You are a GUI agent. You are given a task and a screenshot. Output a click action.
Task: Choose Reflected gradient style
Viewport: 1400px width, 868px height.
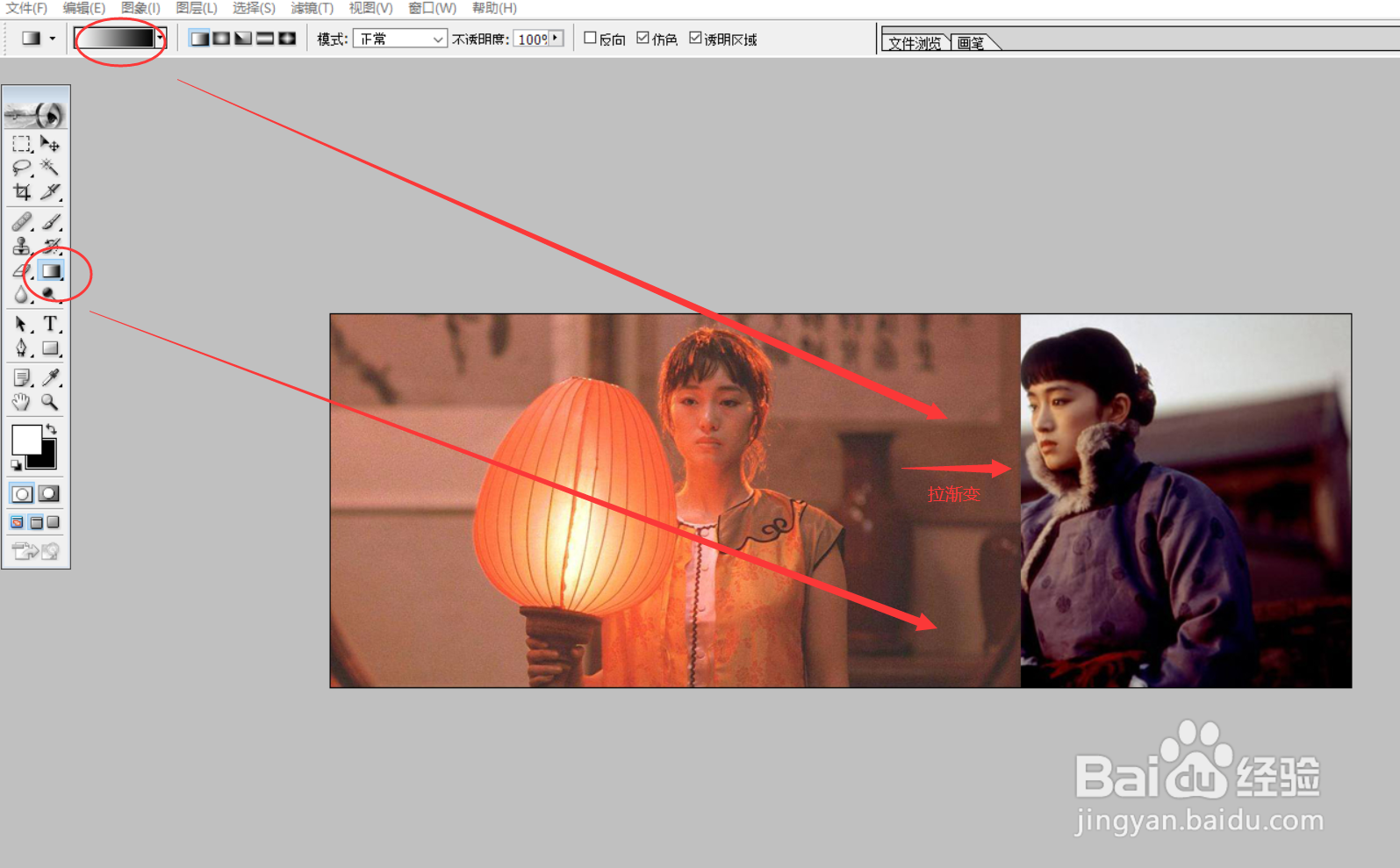coord(265,39)
